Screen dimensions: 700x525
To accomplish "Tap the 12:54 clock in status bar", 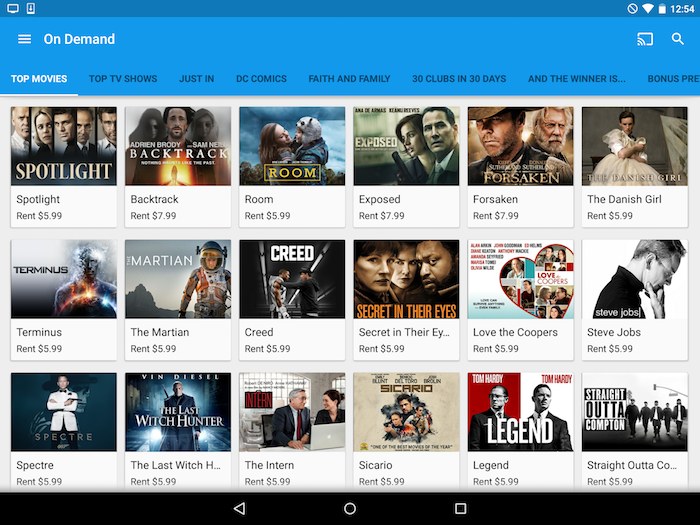I will [x=682, y=8].
